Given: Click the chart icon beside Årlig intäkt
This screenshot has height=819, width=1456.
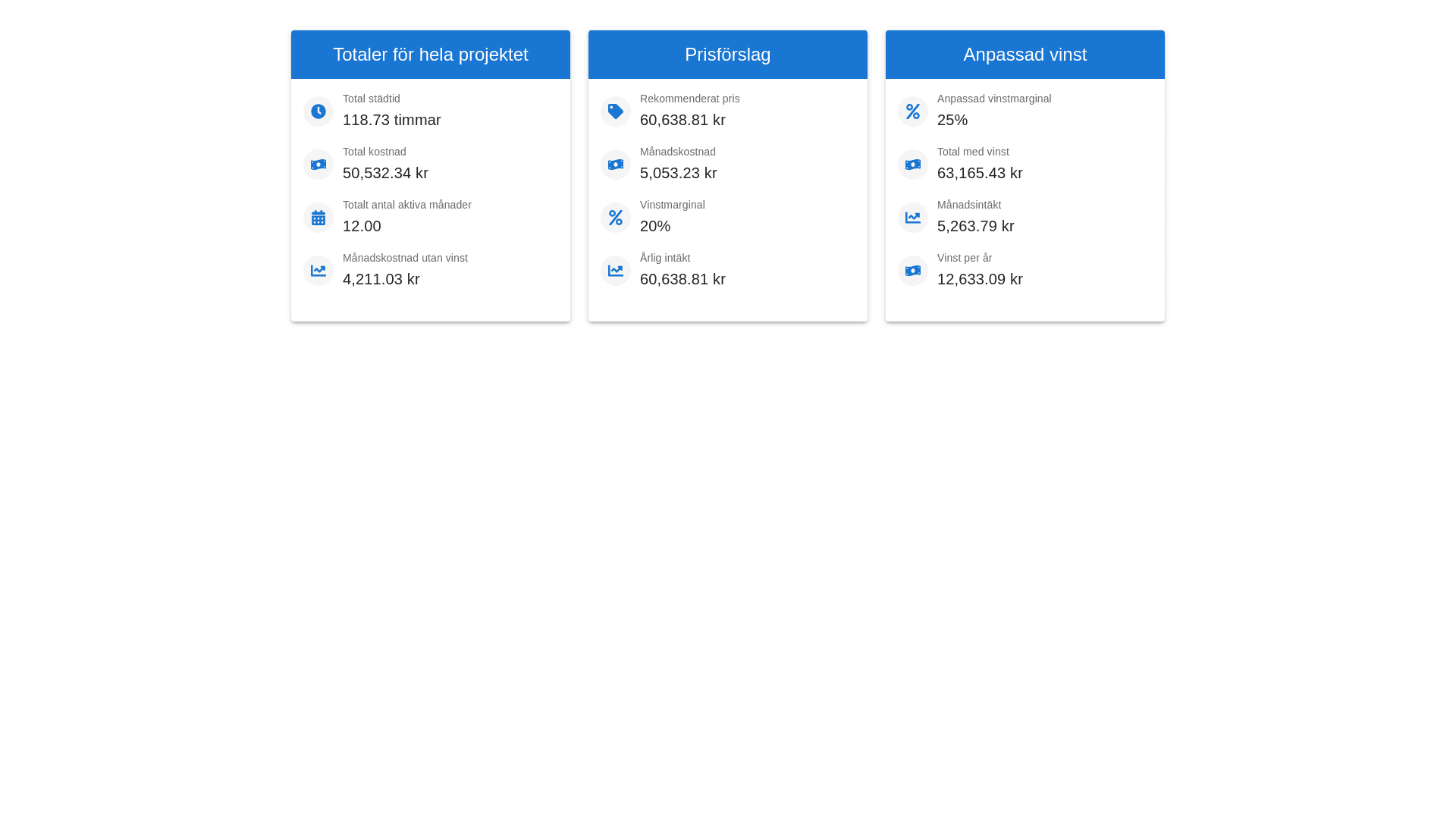Looking at the screenshot, I should (x=616, y=271).
